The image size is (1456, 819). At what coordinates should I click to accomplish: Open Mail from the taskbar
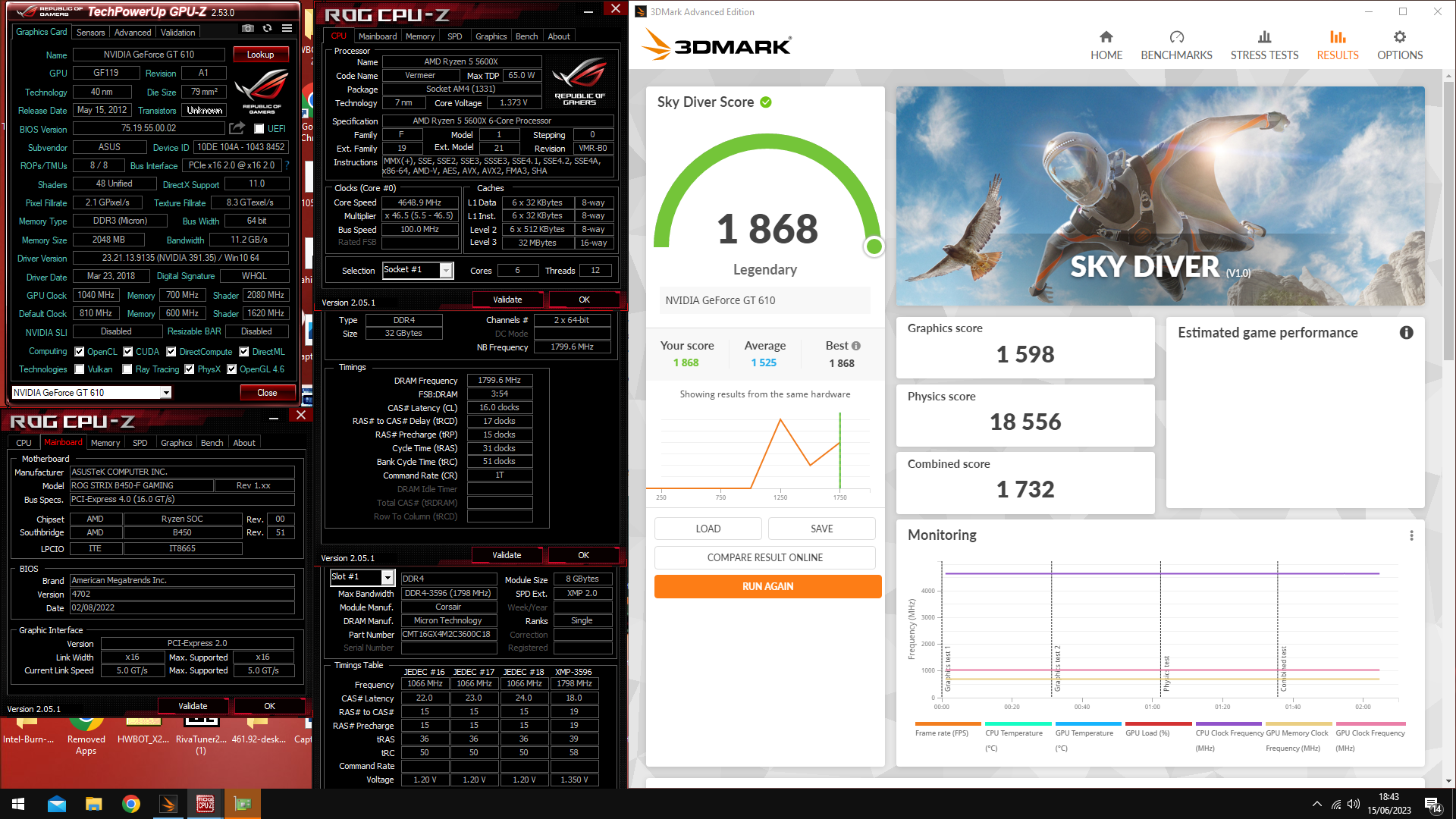click(56, 804)
